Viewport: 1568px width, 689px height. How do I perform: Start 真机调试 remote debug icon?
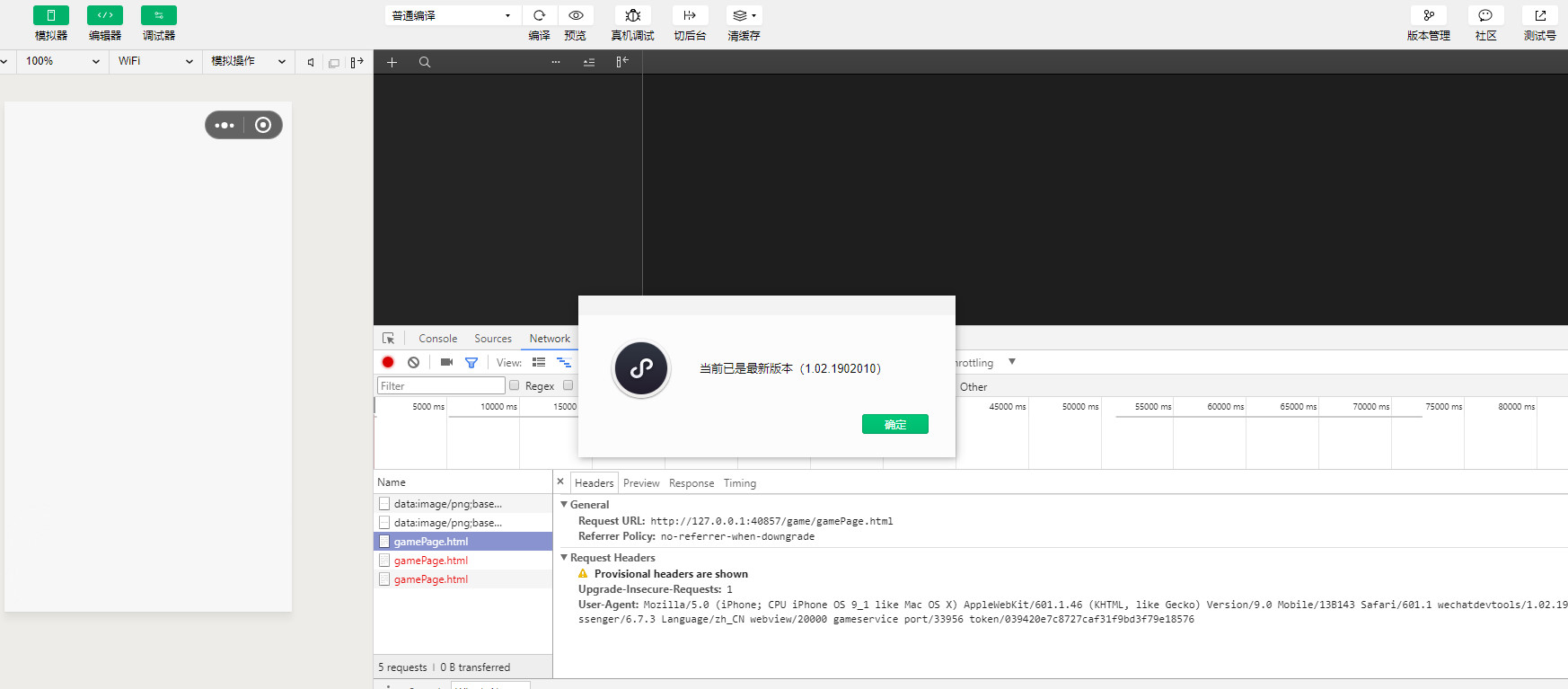(633, 15)
